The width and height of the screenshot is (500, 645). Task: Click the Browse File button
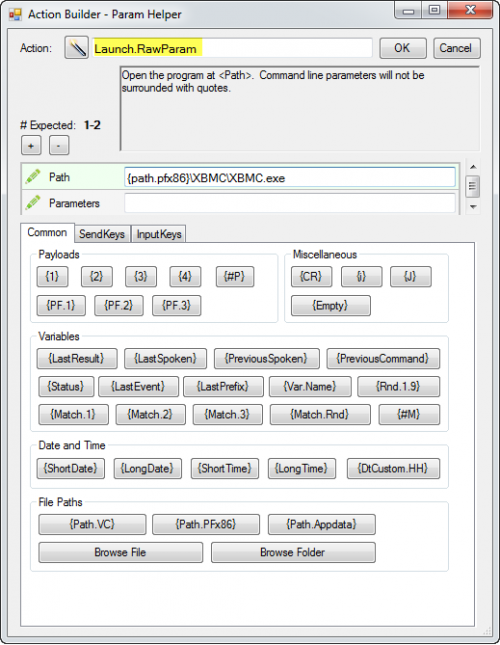coord(120,552)
